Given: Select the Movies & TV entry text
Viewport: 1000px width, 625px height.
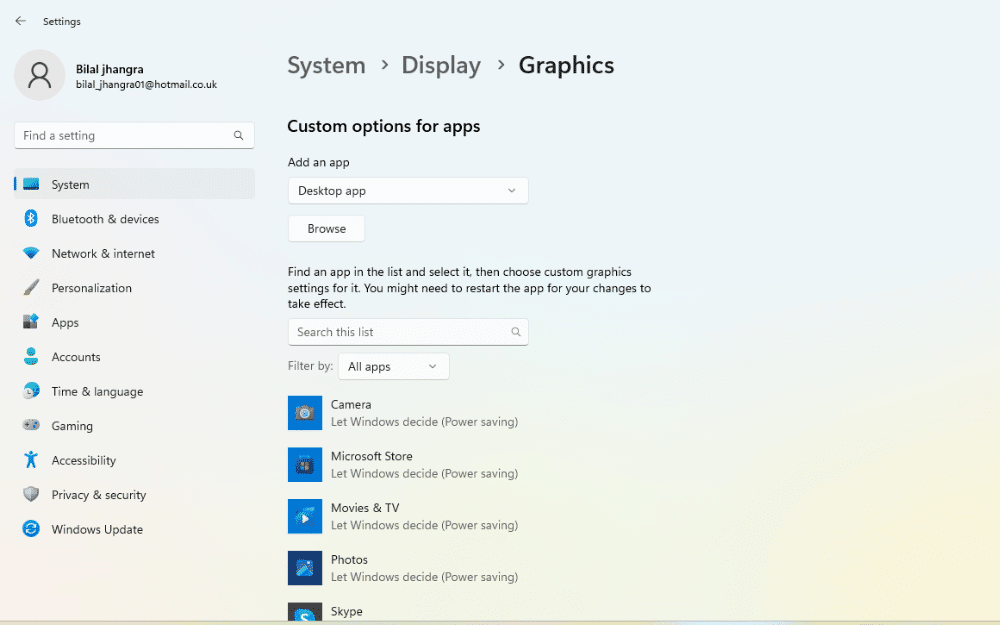Looking at the screenshot, I should click(x=365, y=508).
